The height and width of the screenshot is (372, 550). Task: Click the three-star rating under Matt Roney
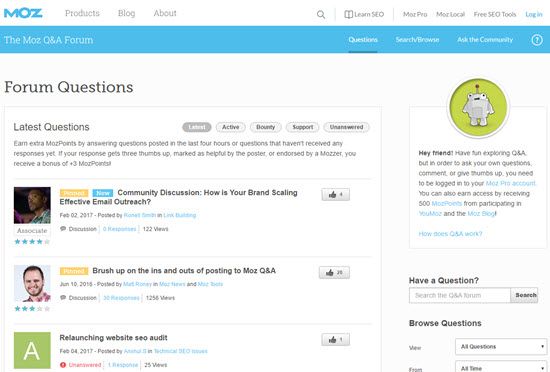(x=32, y=309)
